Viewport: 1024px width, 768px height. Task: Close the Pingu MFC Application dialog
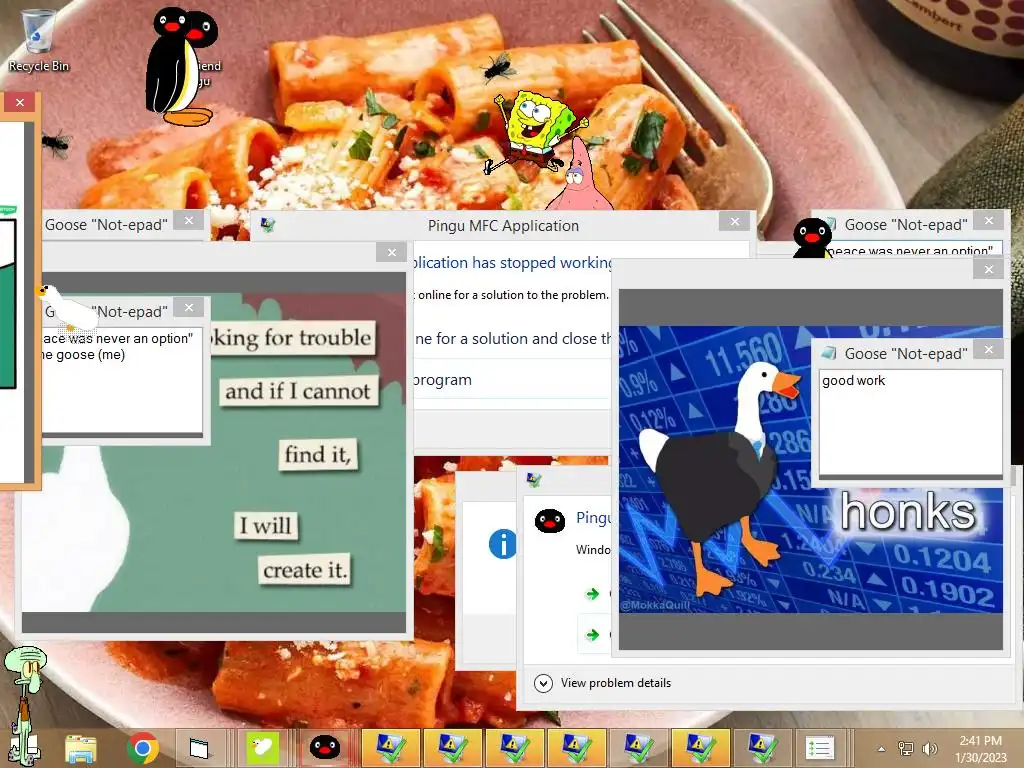(x=735, y=222)
